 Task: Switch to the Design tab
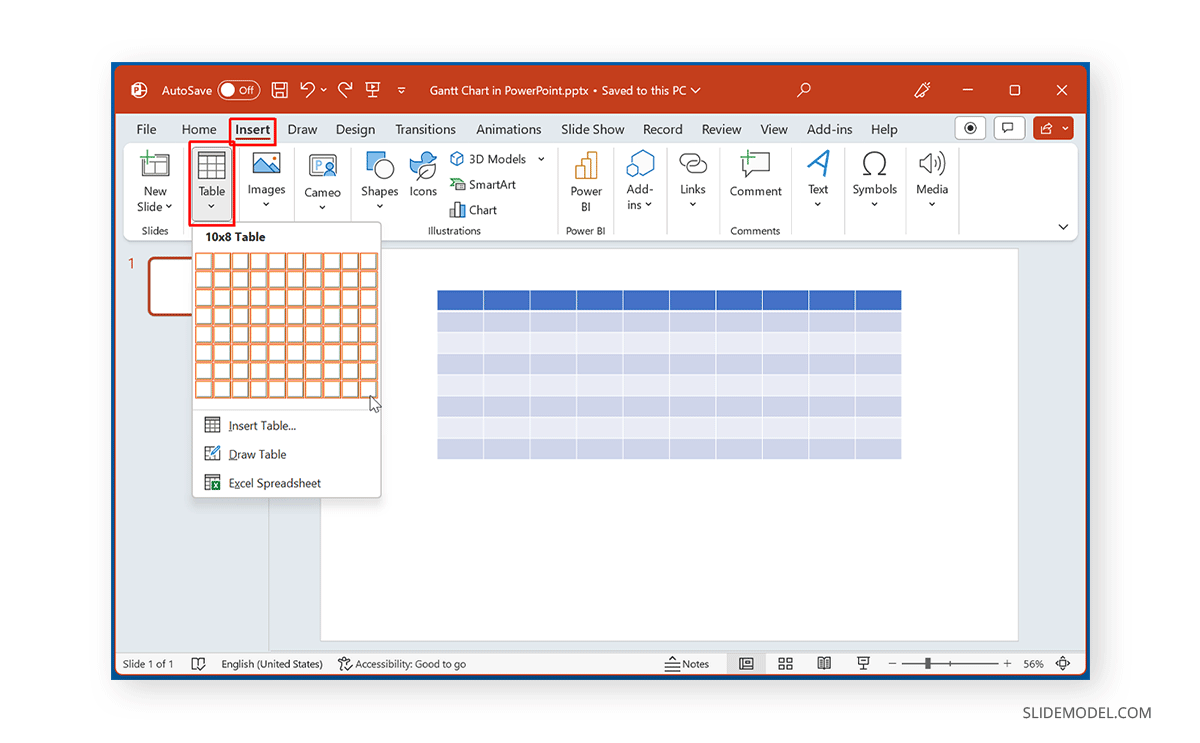coord(355,129)
